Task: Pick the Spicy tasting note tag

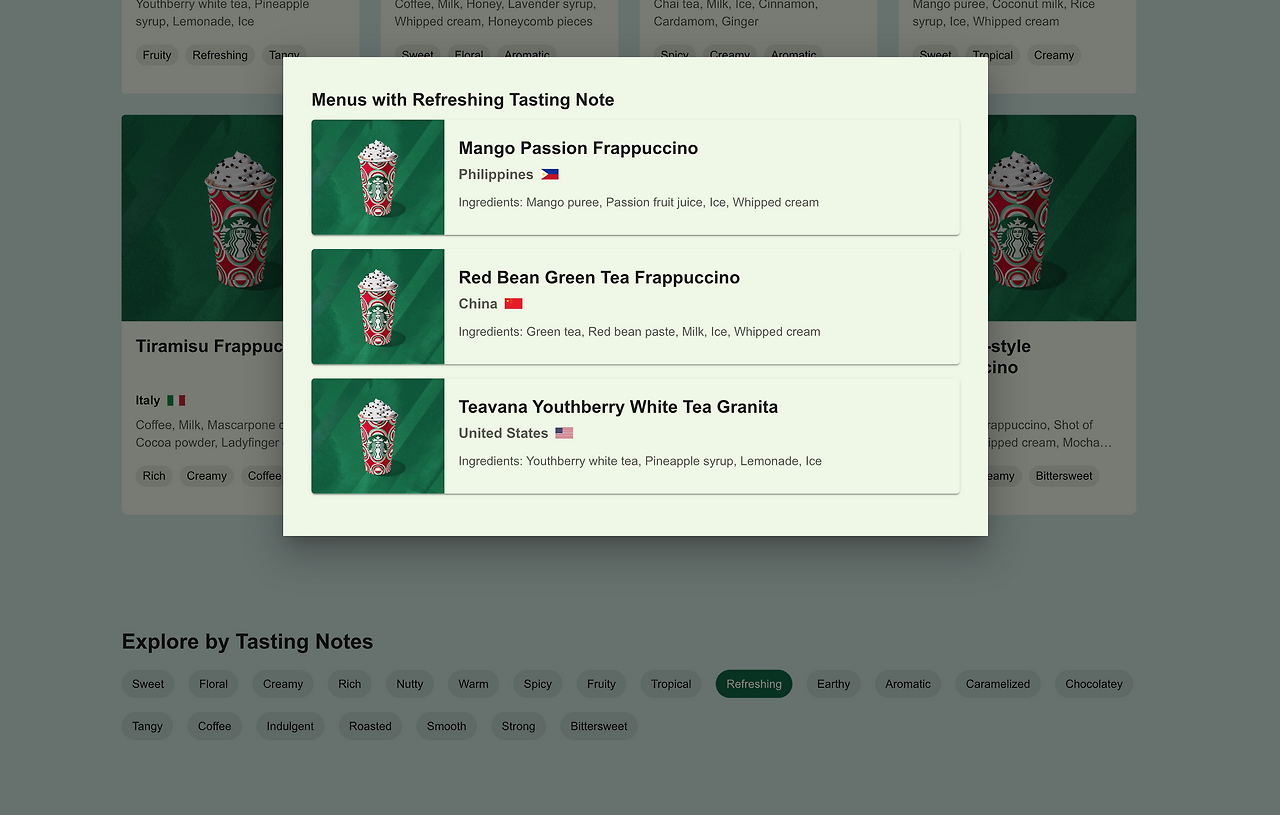Action: [538, 684]
